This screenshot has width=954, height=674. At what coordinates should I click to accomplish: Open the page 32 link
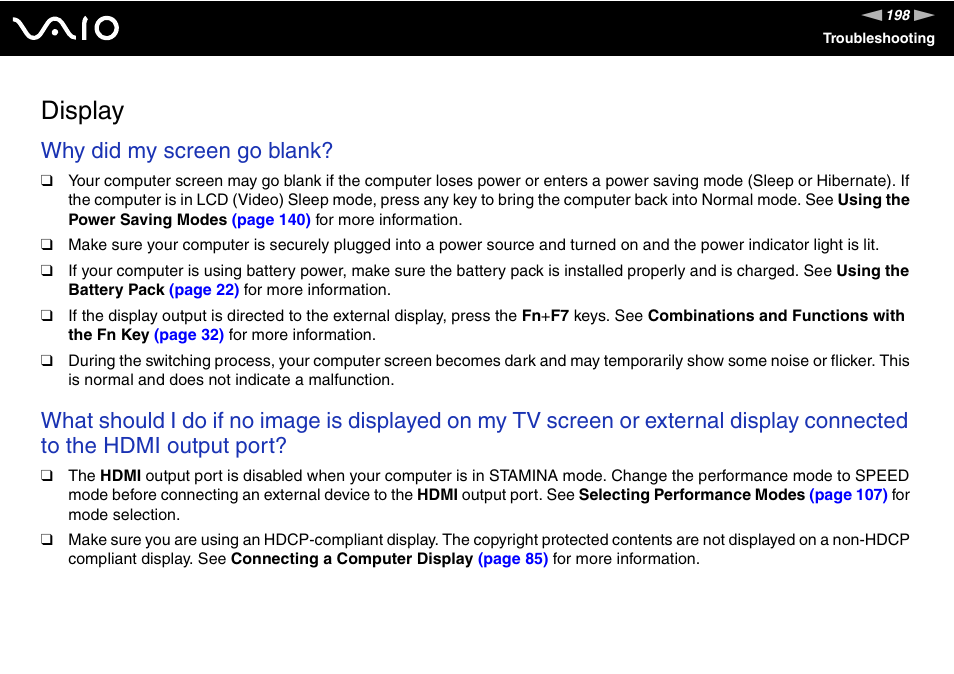click(x=189, y=335)
